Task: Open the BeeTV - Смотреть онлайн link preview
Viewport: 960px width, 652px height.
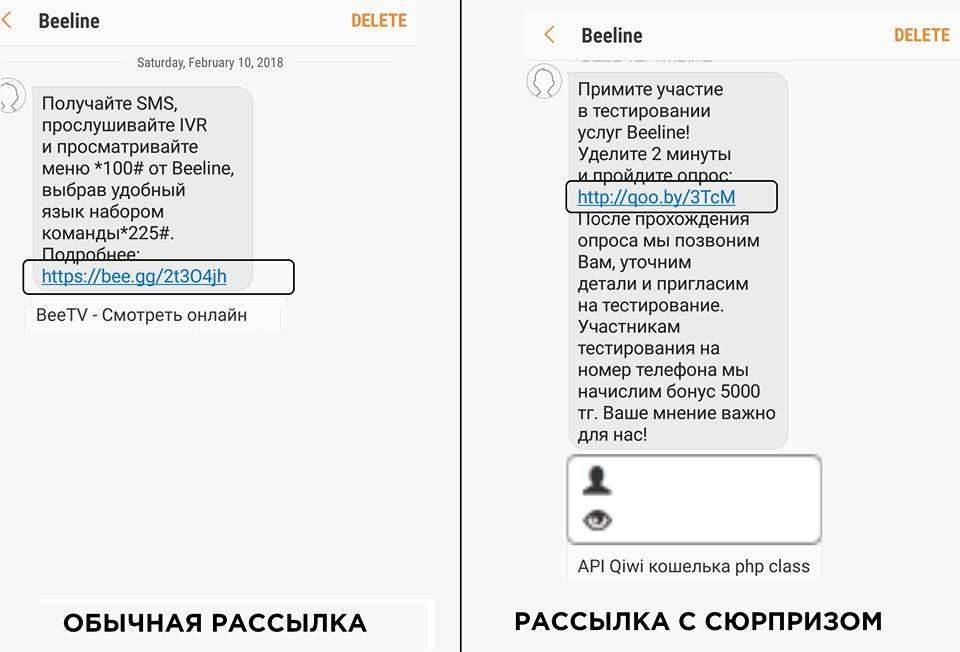Action: coord(141,315)
